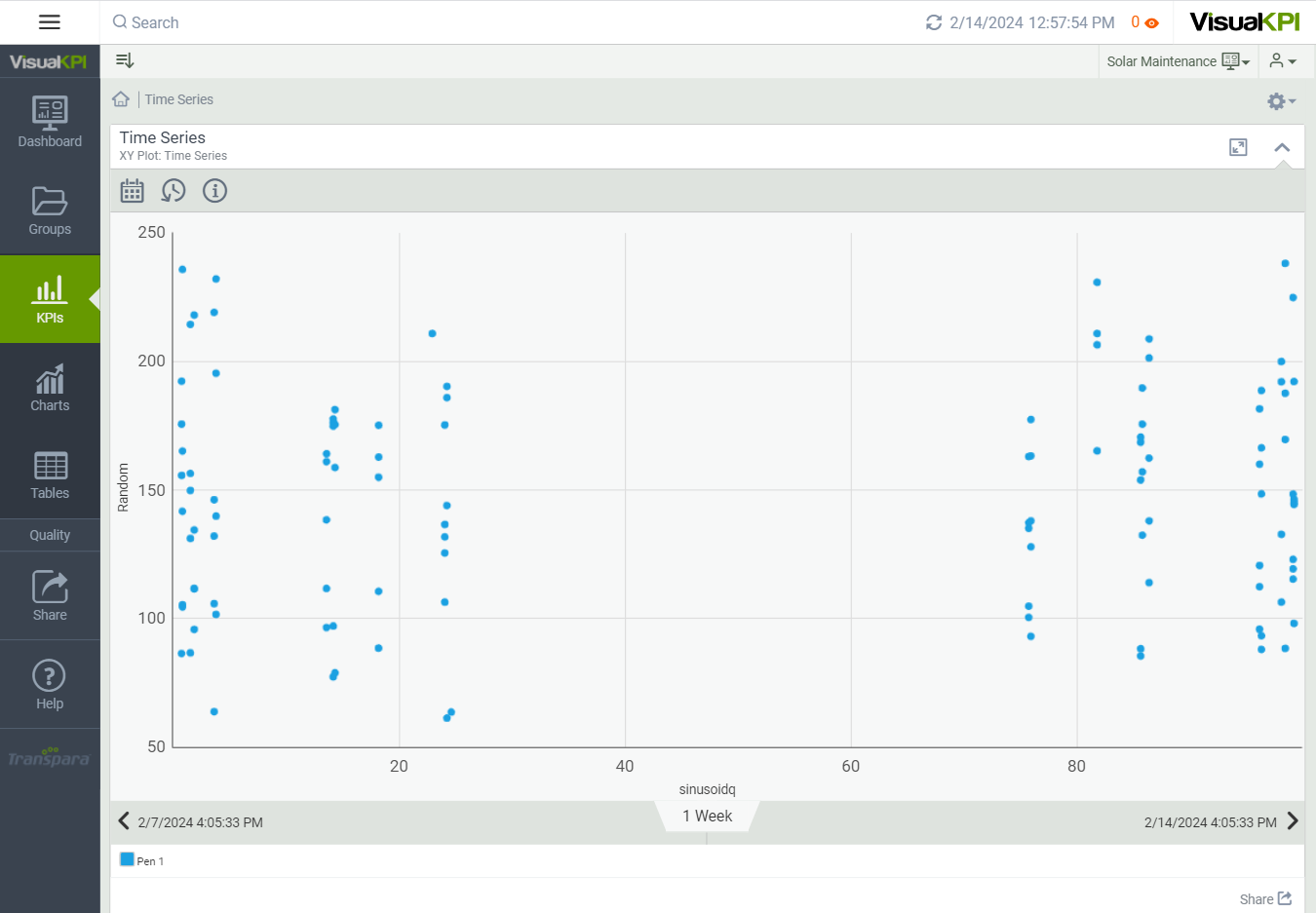Open the Solar Maintenance profile dropdown

coord(1178,61)
